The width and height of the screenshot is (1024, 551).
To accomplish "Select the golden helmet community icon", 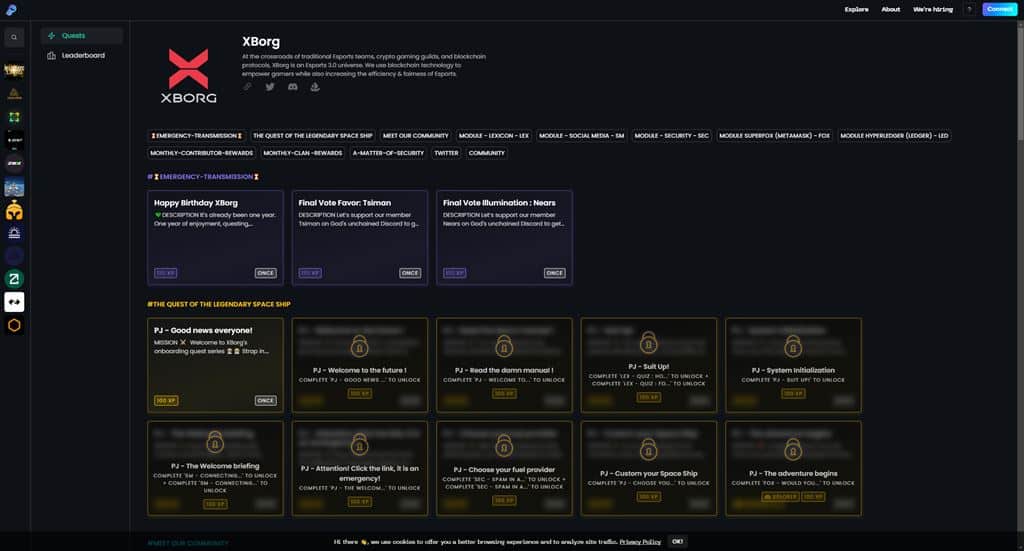I will coord(14,210).
